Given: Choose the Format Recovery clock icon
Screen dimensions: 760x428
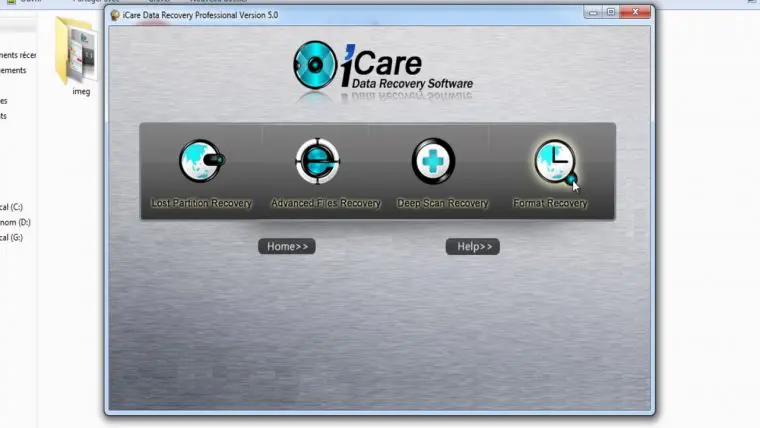Looking at the screenshot, I should click(555, 162).
